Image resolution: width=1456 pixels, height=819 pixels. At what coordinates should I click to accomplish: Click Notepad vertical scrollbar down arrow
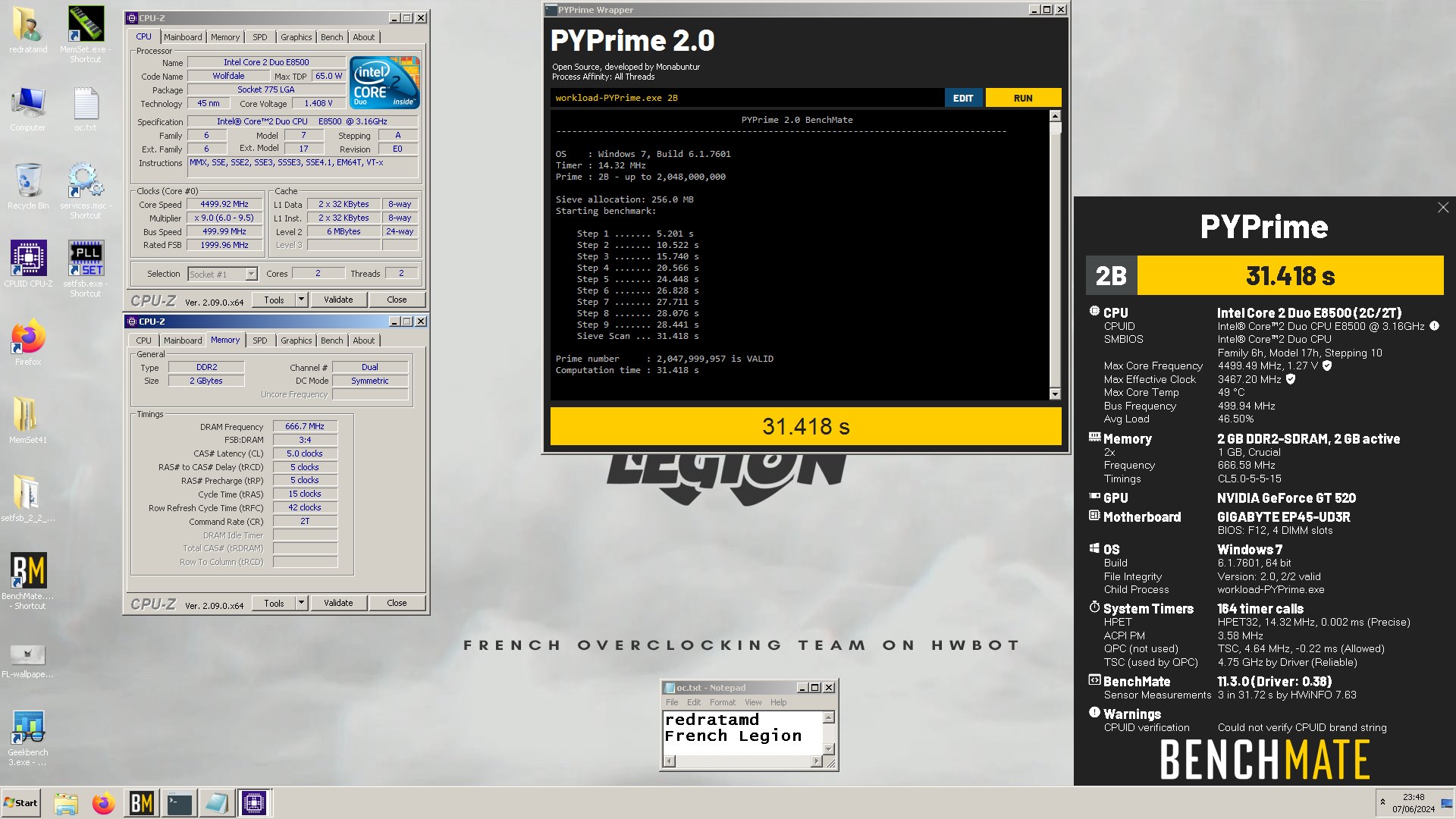point(829,748)
